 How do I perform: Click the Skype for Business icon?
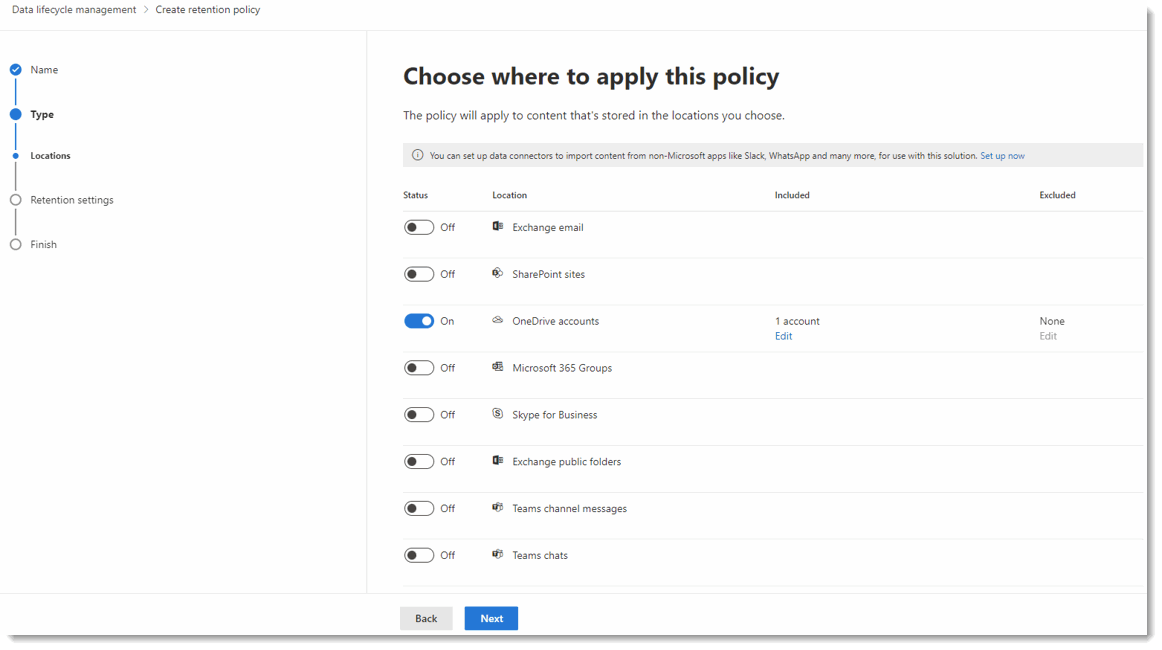tap(498, 414)
